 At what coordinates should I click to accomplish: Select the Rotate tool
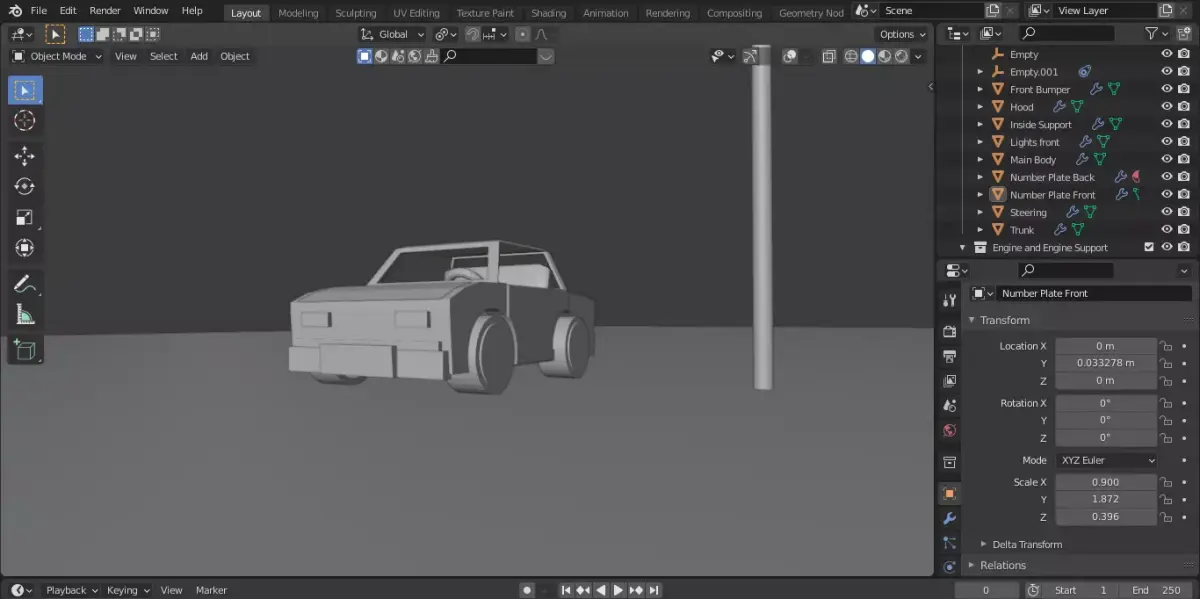[25, 186]
